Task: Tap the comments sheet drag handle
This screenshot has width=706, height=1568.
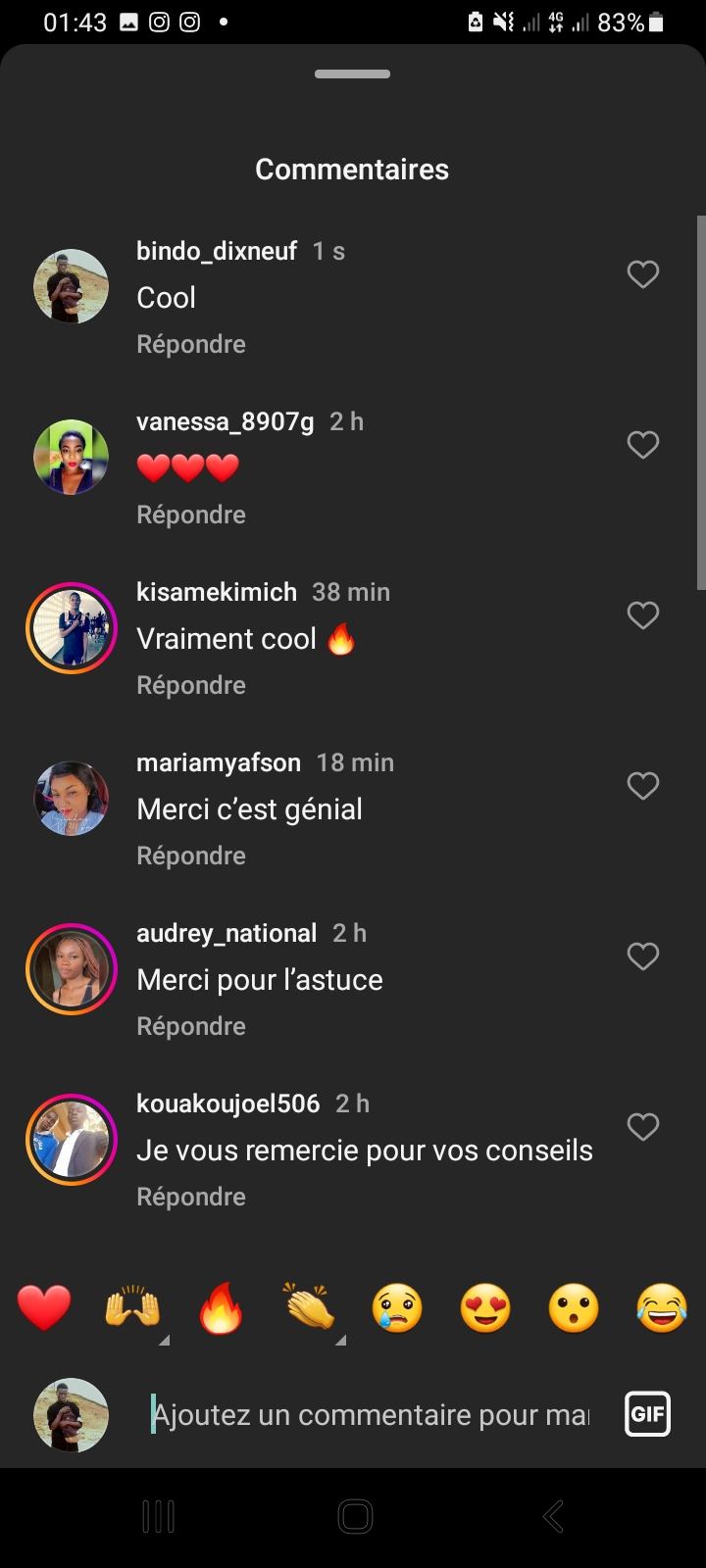Action: click(353, 74)
